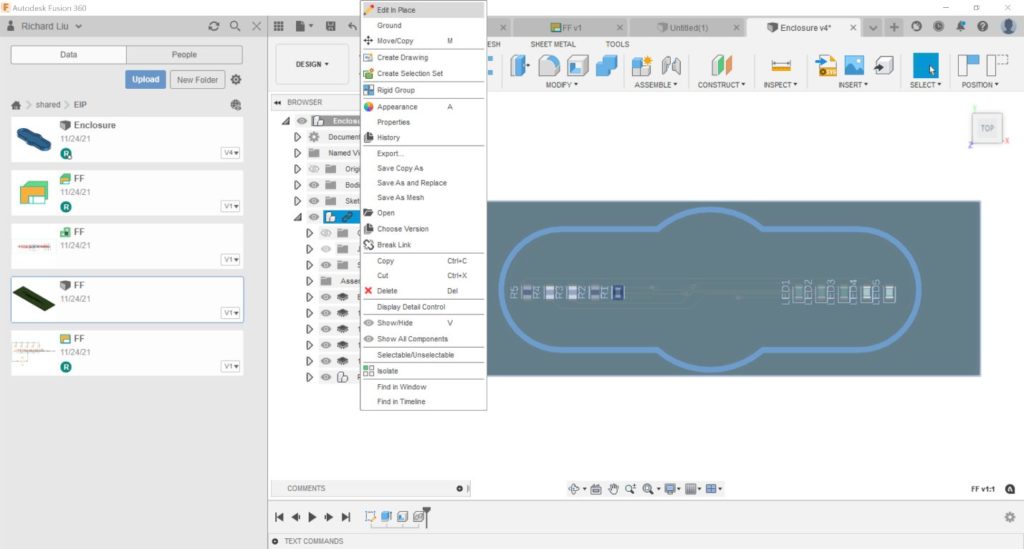The width and height of the screenshot is (1024, 549).
Task: Click the Measure tool in Inspect
Action: [x=780, y=65]
